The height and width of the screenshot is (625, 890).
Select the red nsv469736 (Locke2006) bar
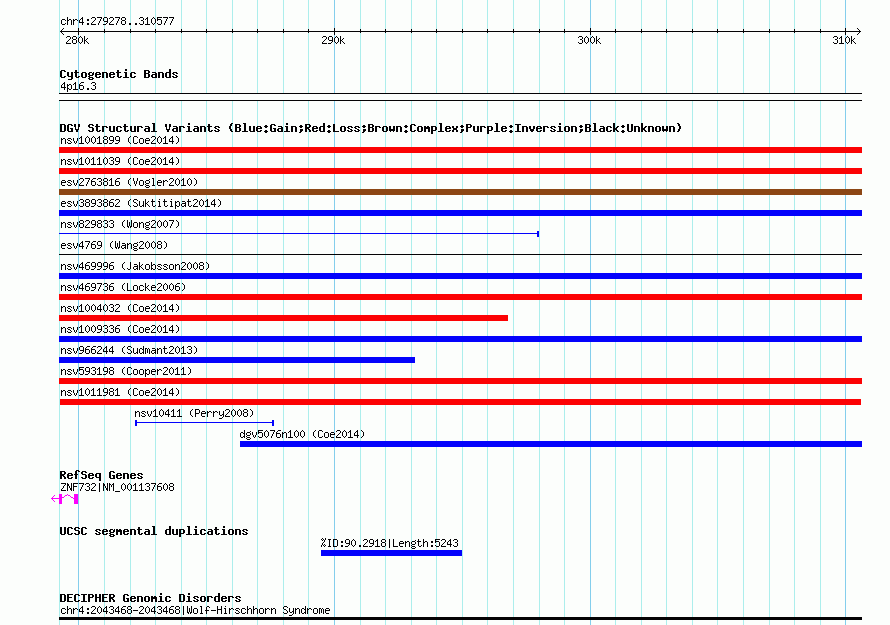(x=460, y=297)
